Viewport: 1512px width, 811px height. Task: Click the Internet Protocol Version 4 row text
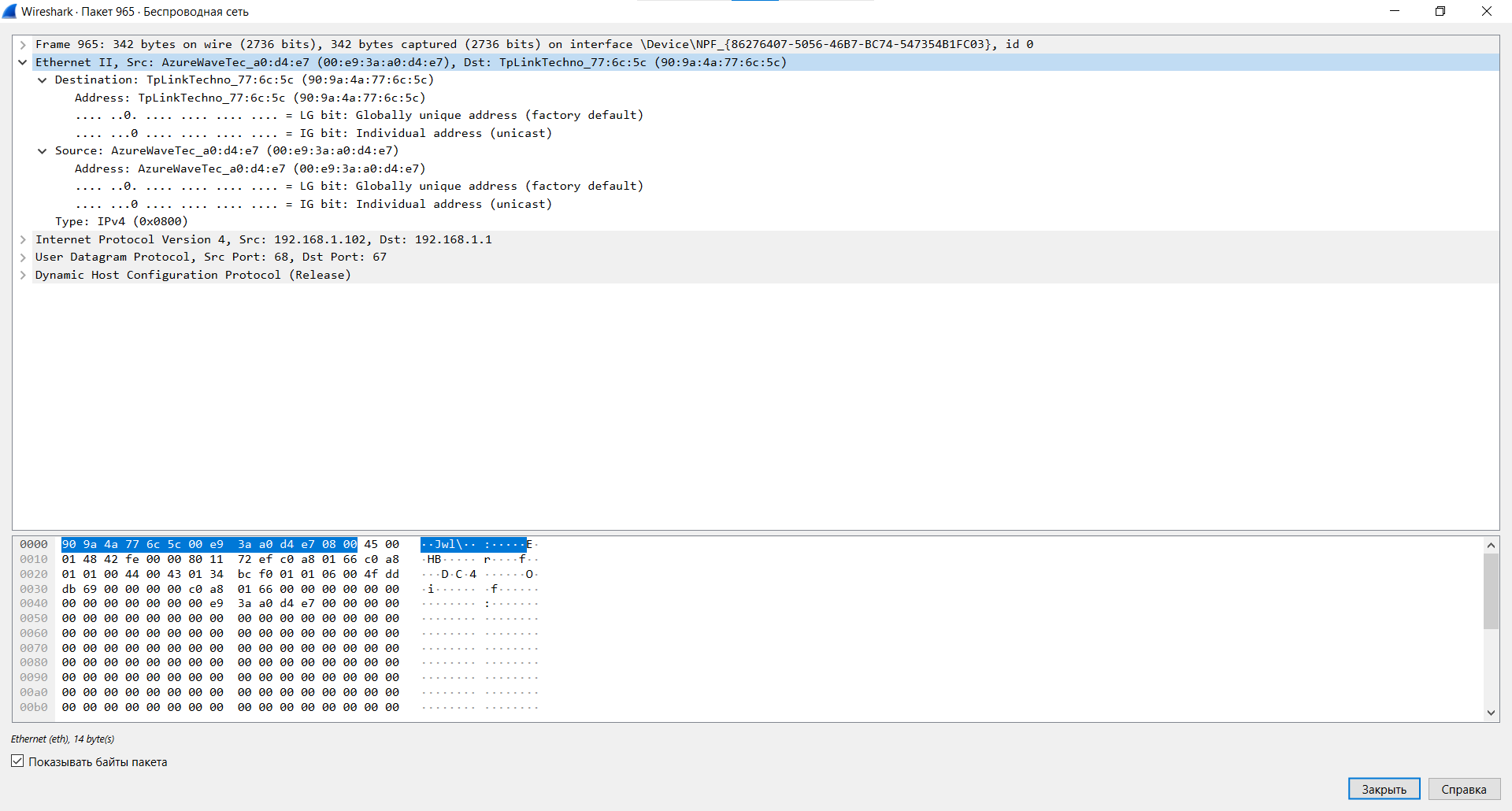tap(263, 239)
